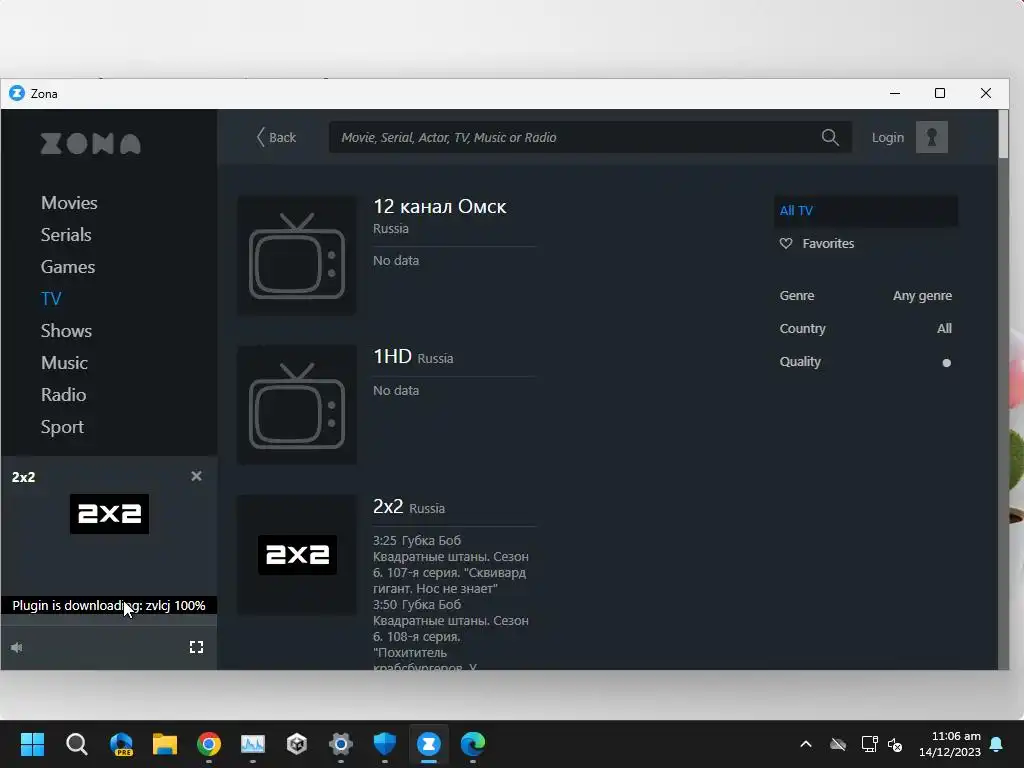Open the Radio section
This screenshot has width=1024, height=768.
click(x=63, y=394)
